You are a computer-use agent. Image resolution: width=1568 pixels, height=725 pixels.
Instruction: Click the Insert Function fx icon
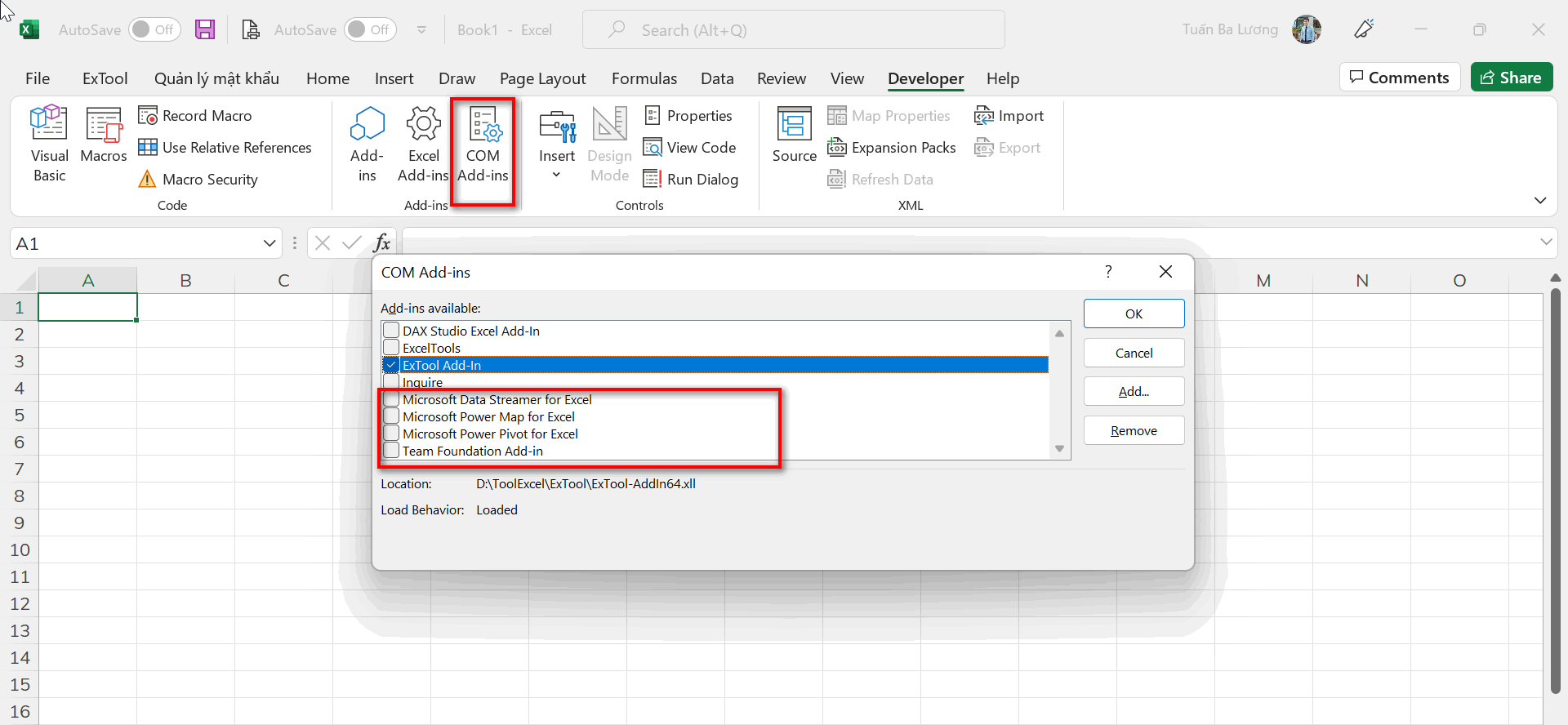(x=381, y=243)
